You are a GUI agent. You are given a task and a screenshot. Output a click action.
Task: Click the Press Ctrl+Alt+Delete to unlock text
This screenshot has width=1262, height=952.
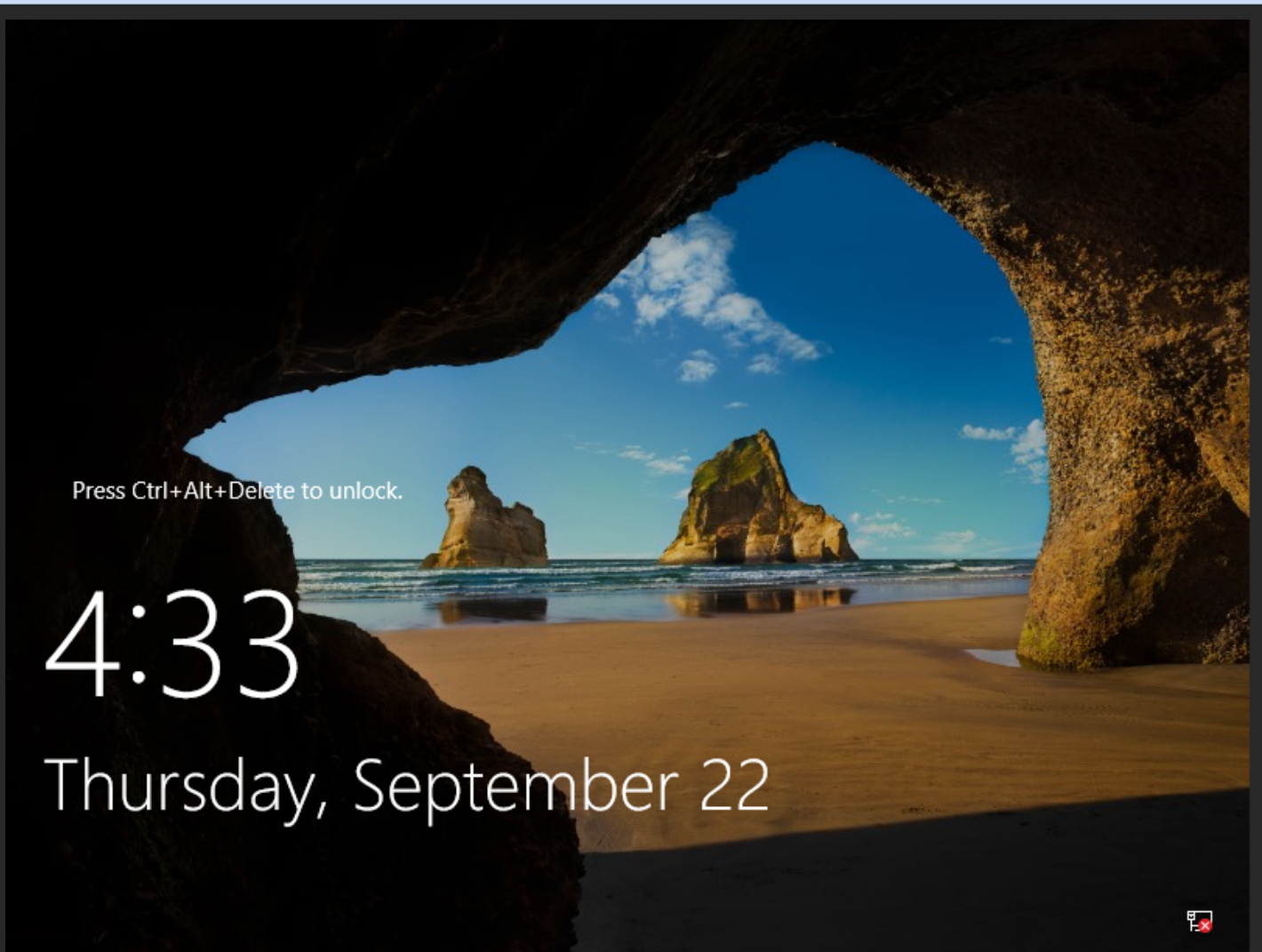[x=238, y=491]
